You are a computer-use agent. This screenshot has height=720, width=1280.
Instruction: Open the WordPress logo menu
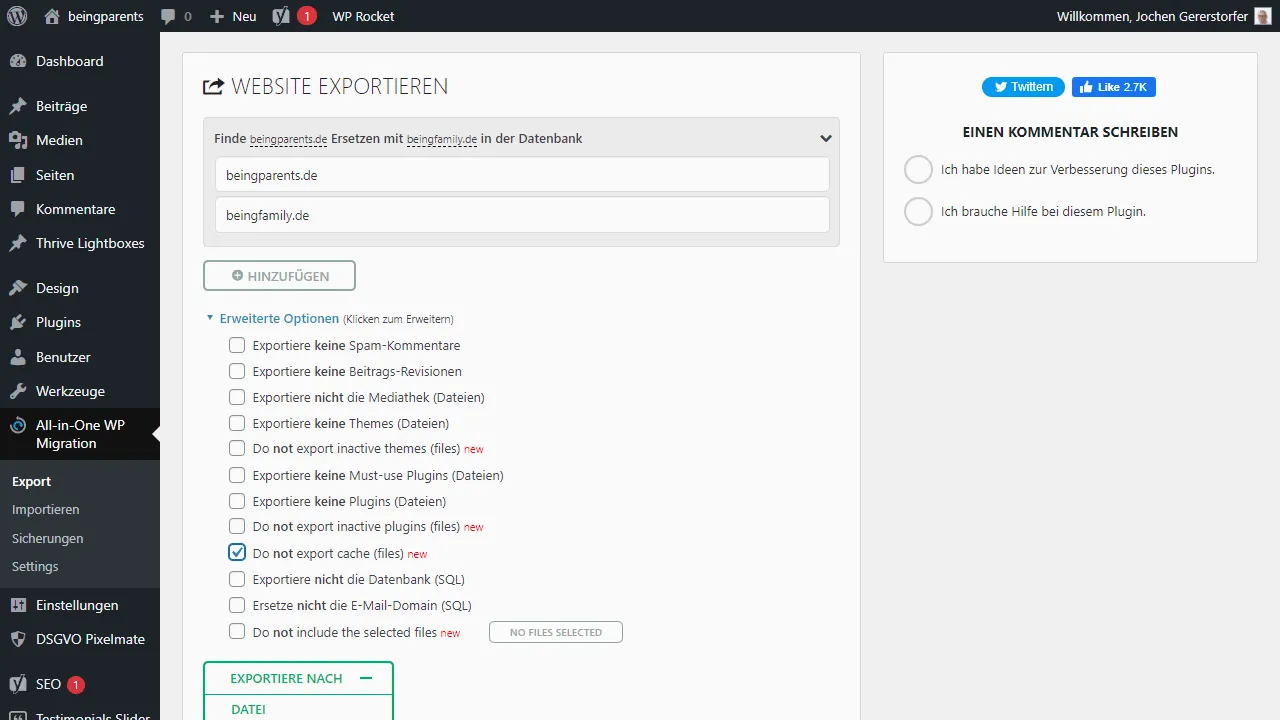[17, 16]
